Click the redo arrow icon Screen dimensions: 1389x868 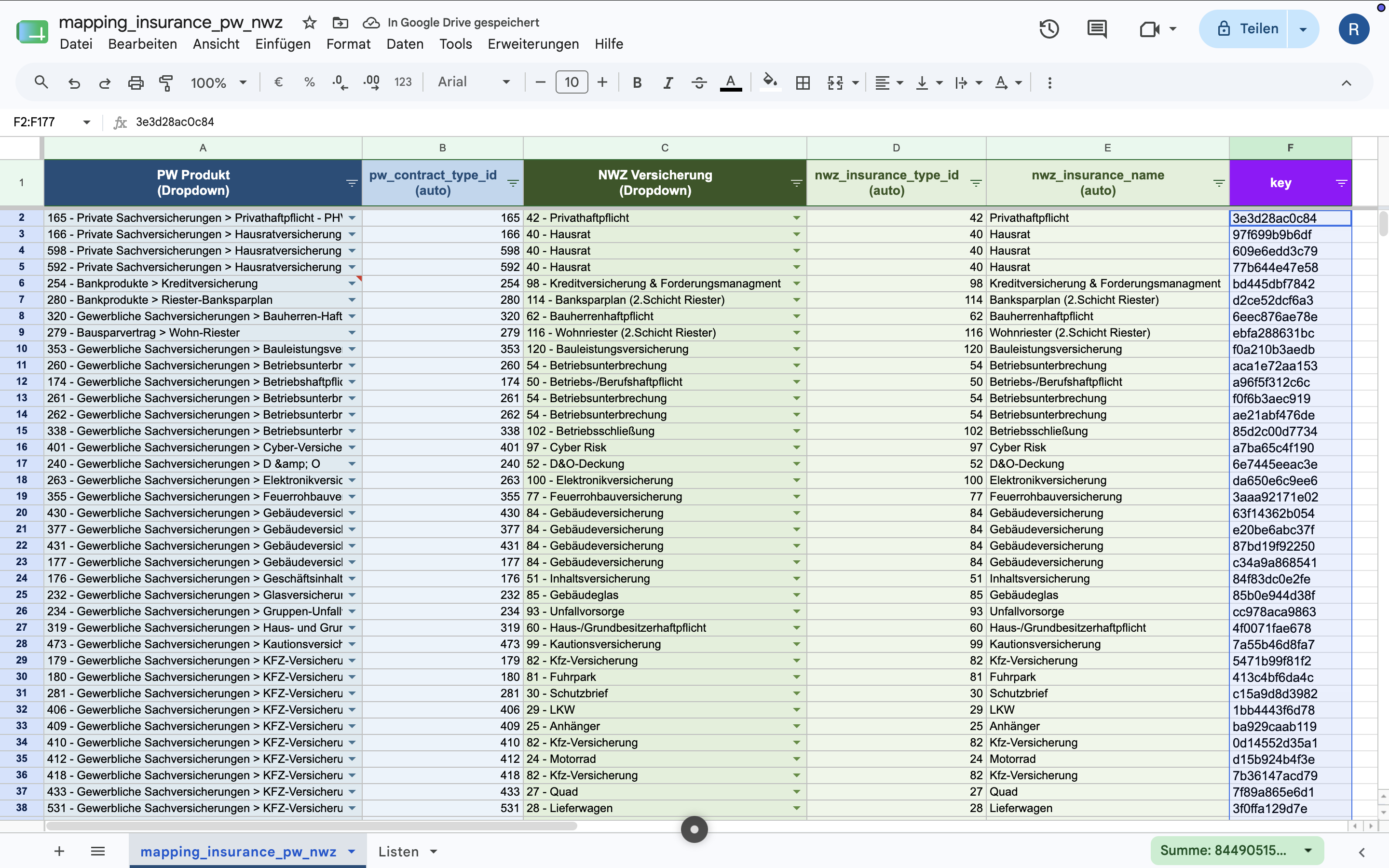(x=105, y=82)
